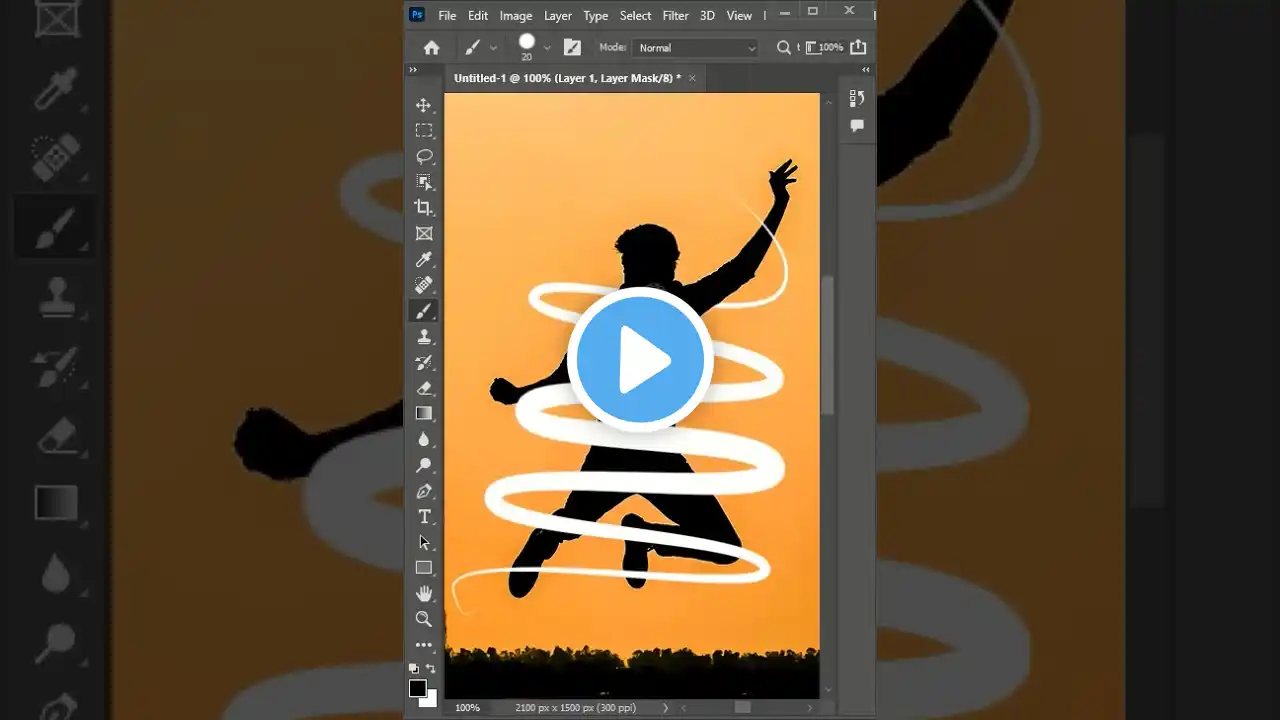
Task: Select the Object Selection tool
Action: click(424, 182)
